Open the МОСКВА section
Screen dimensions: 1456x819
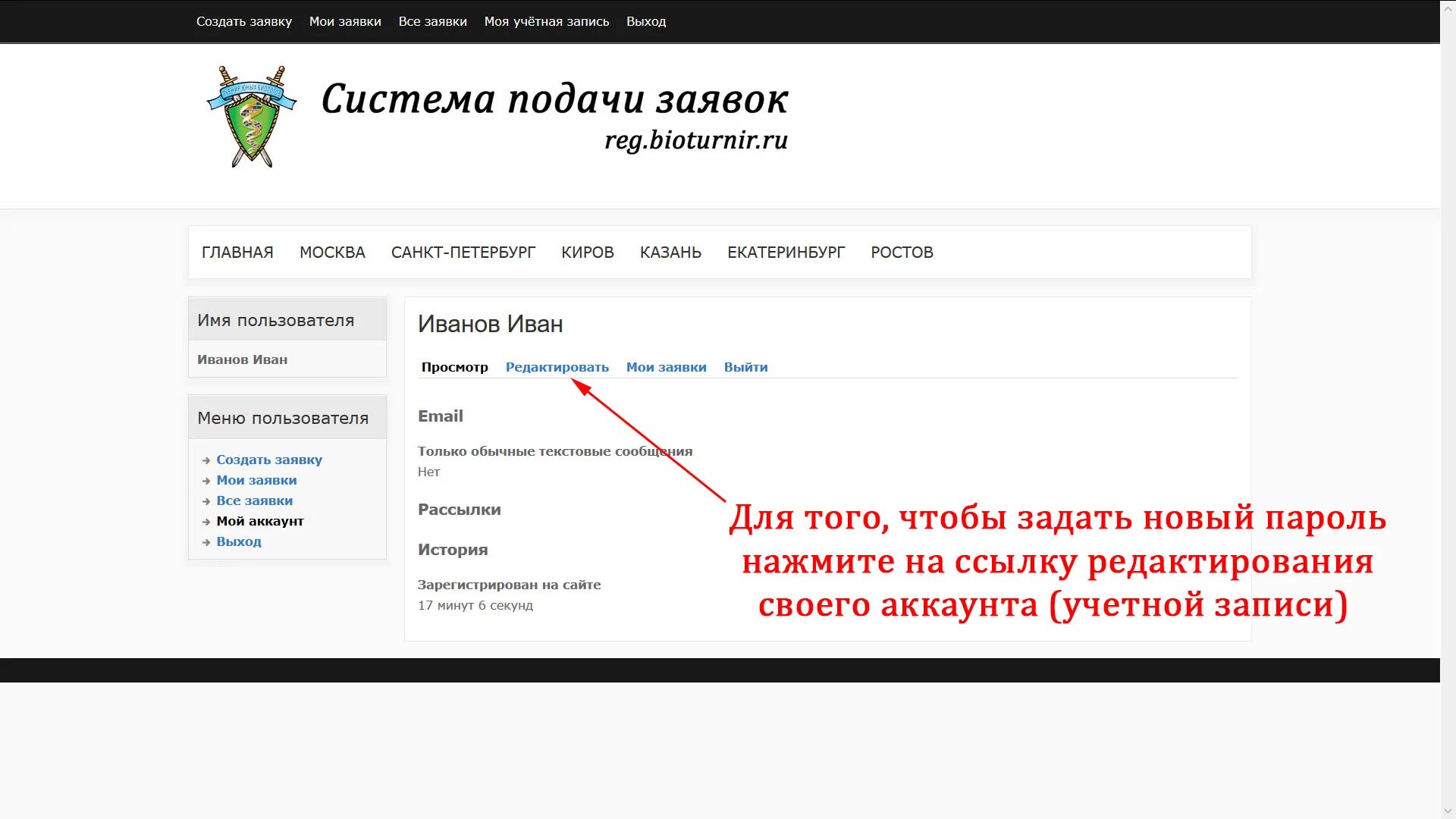click(332, 253)
